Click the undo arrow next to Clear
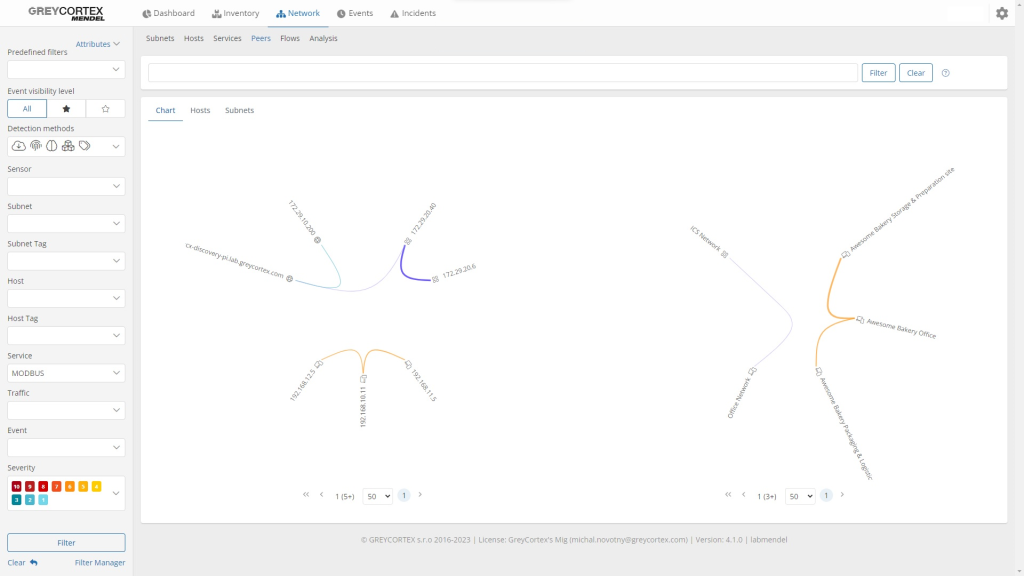This screenshot has height=576, width=1024. pos(34,563)
